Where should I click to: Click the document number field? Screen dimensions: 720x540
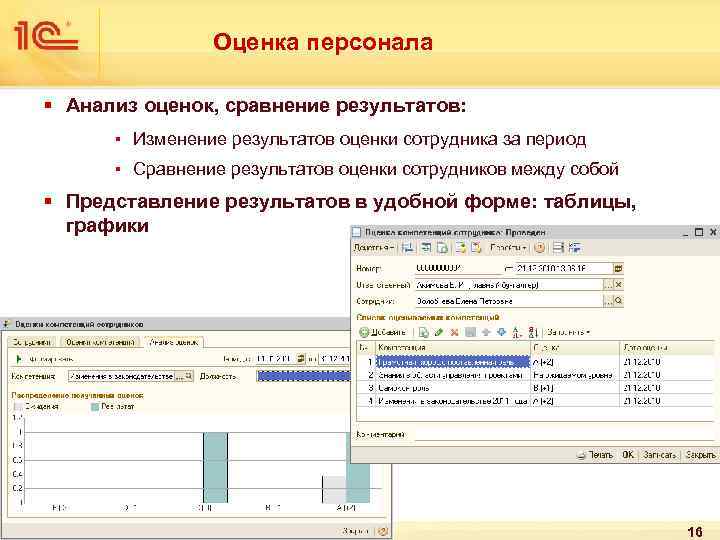click(x=458, y=269)
